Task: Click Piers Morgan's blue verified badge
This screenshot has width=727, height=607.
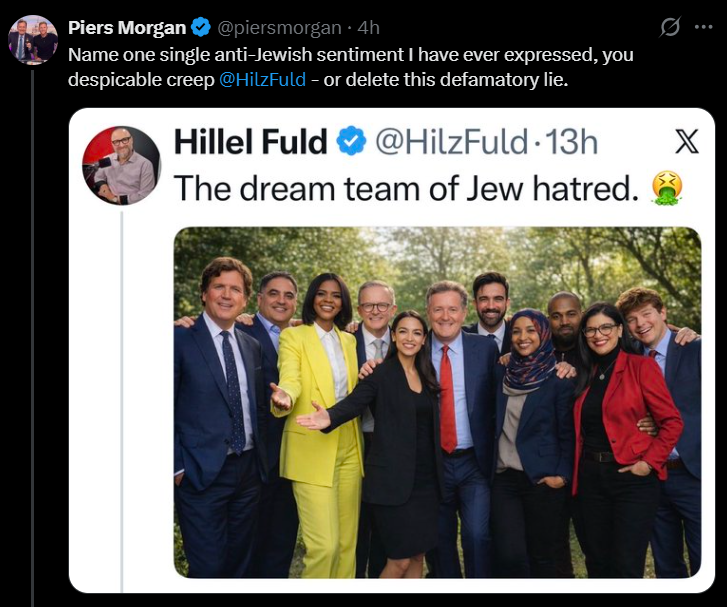Action: tap(201, 27)
